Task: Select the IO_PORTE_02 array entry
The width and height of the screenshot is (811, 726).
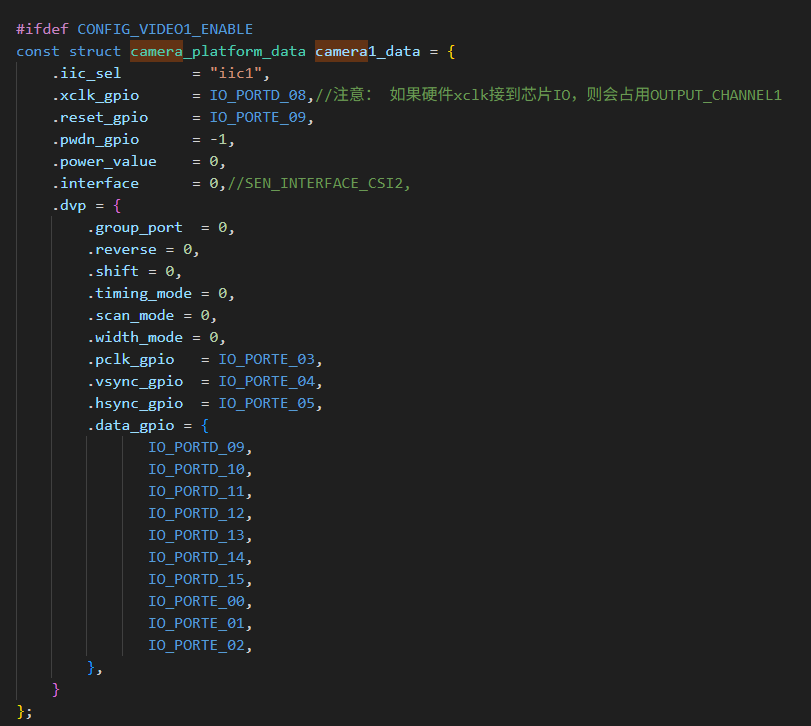Action: (197, 645)
